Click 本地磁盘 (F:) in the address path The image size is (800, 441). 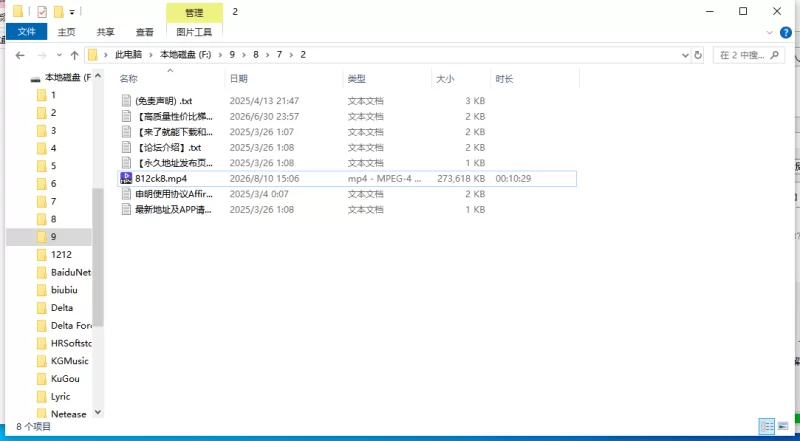coord(186,55)
